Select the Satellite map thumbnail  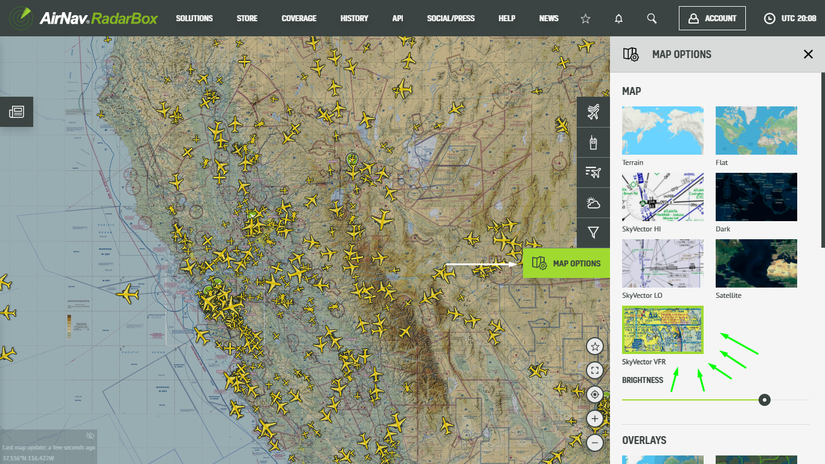pos(756,264)
